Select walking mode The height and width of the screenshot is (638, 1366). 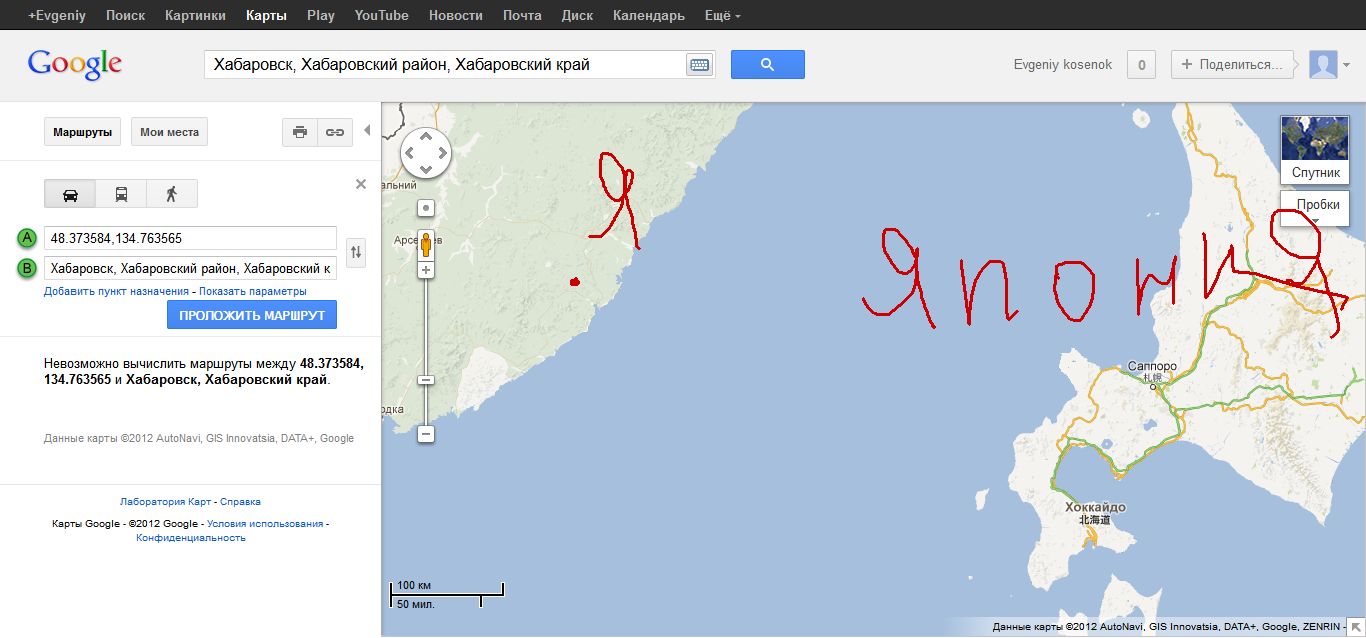172,194
